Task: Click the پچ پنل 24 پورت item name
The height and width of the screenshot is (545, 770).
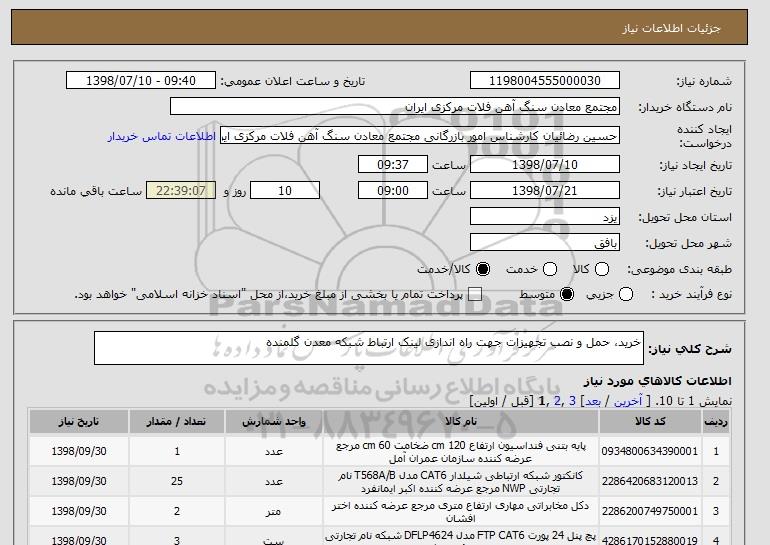Action: 461,537
